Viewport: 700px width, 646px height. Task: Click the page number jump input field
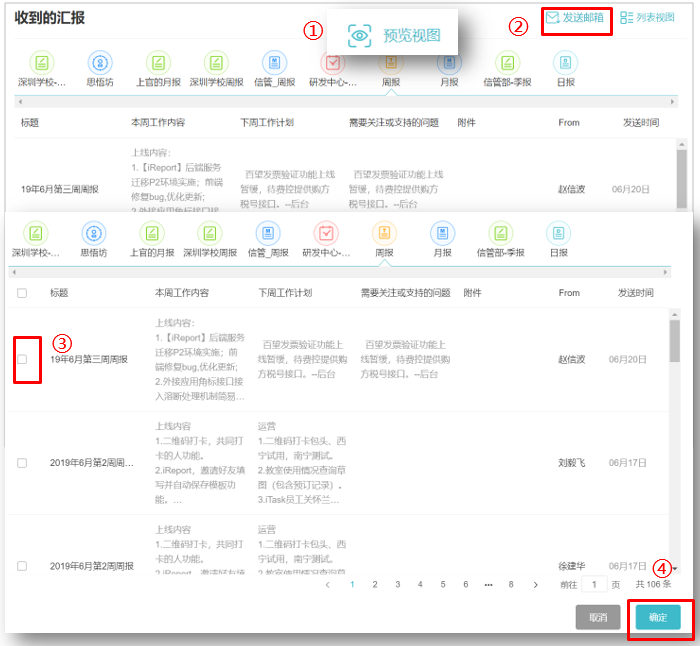[594, 584]
